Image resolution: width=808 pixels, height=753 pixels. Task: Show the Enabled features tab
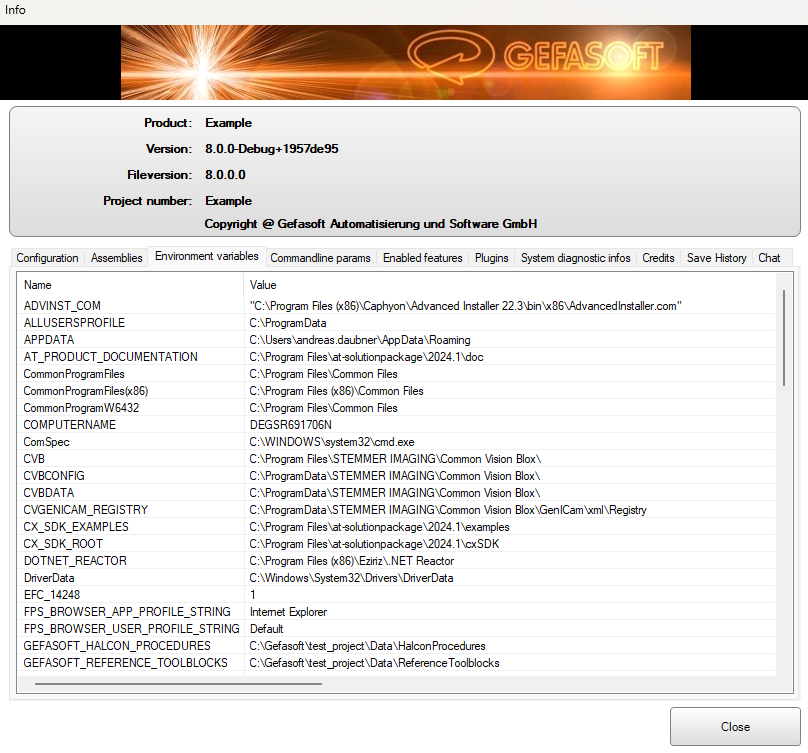423,258
